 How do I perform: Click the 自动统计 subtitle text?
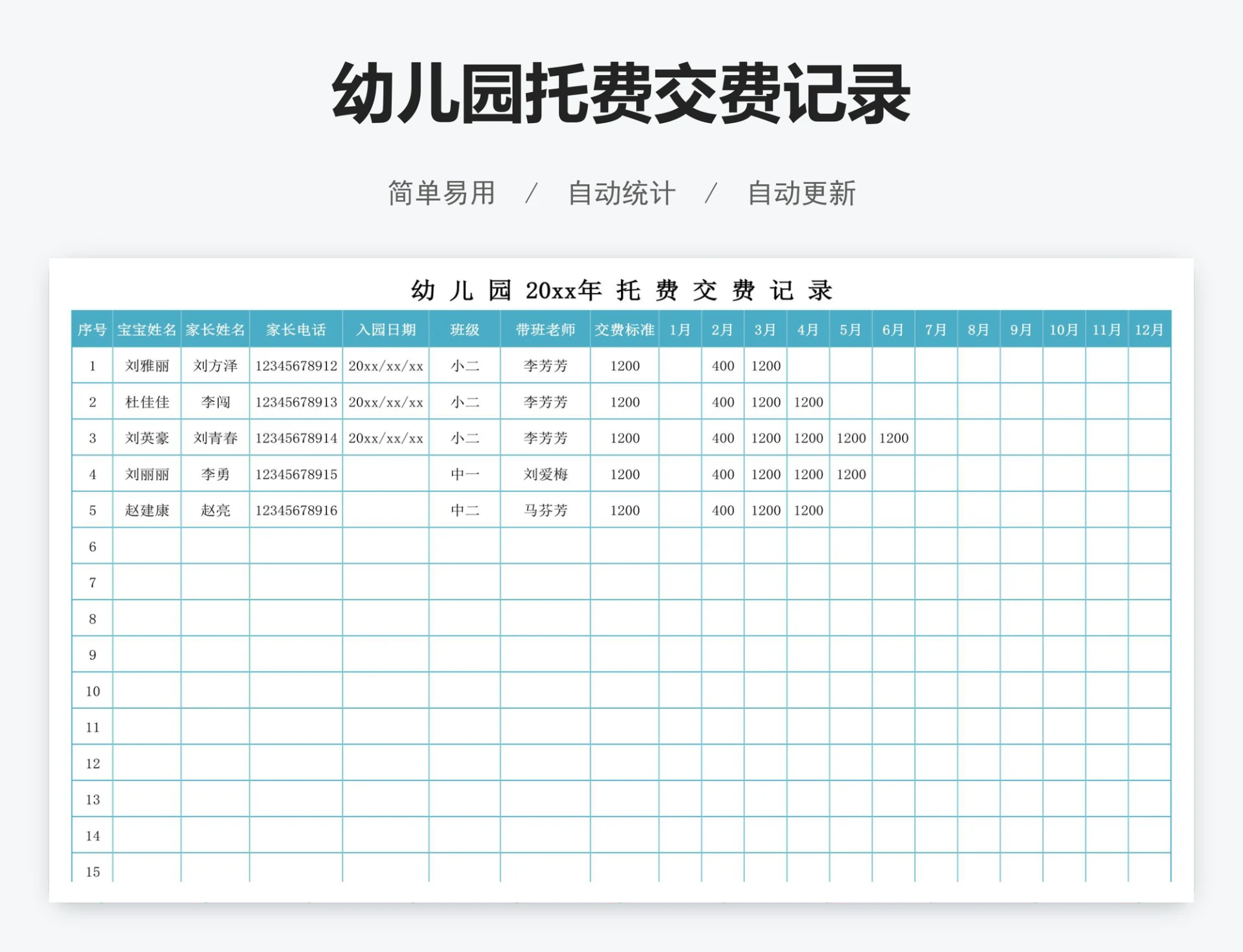[621, 194]
